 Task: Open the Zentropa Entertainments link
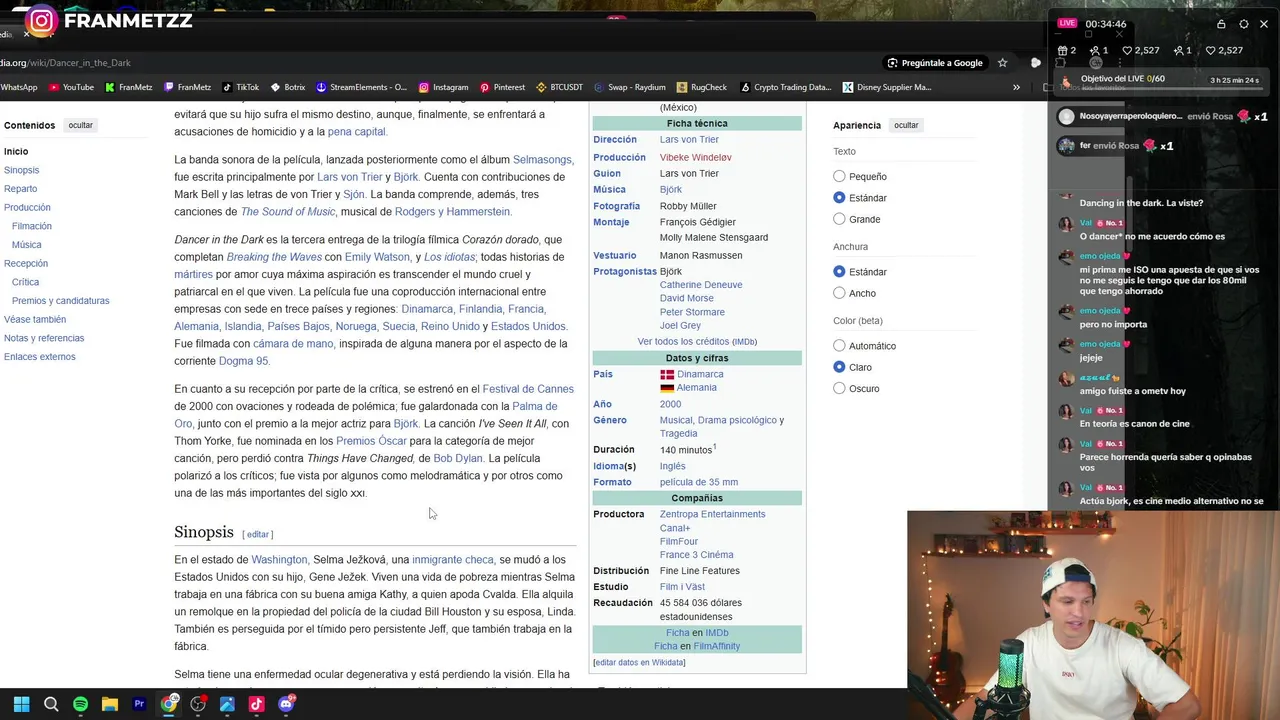click(x=712, y=514)
